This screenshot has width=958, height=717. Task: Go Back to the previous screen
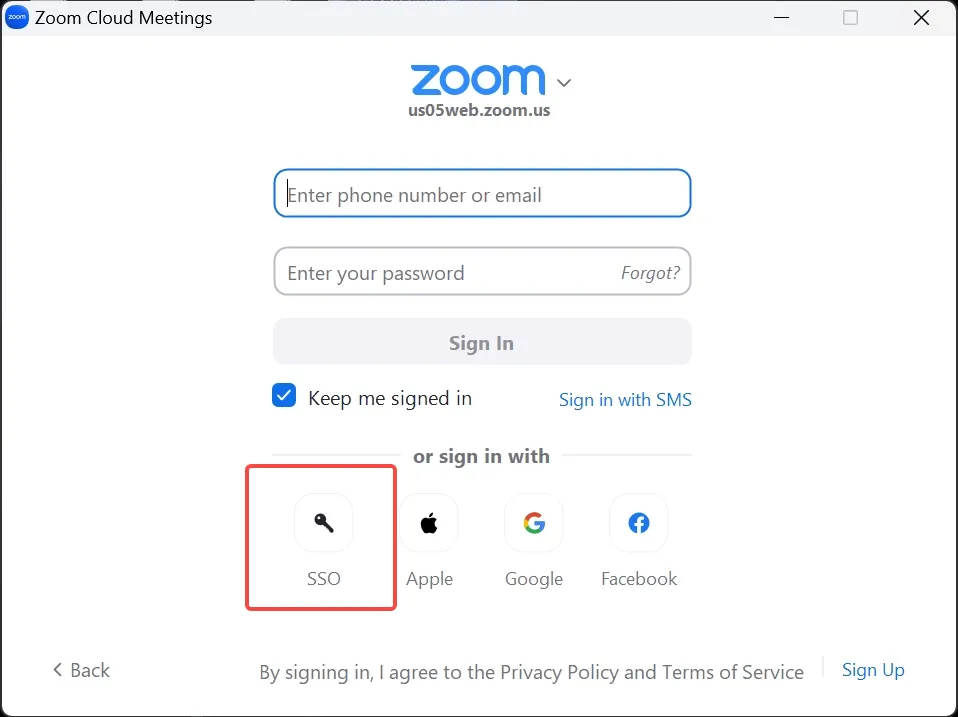point(81,670)
